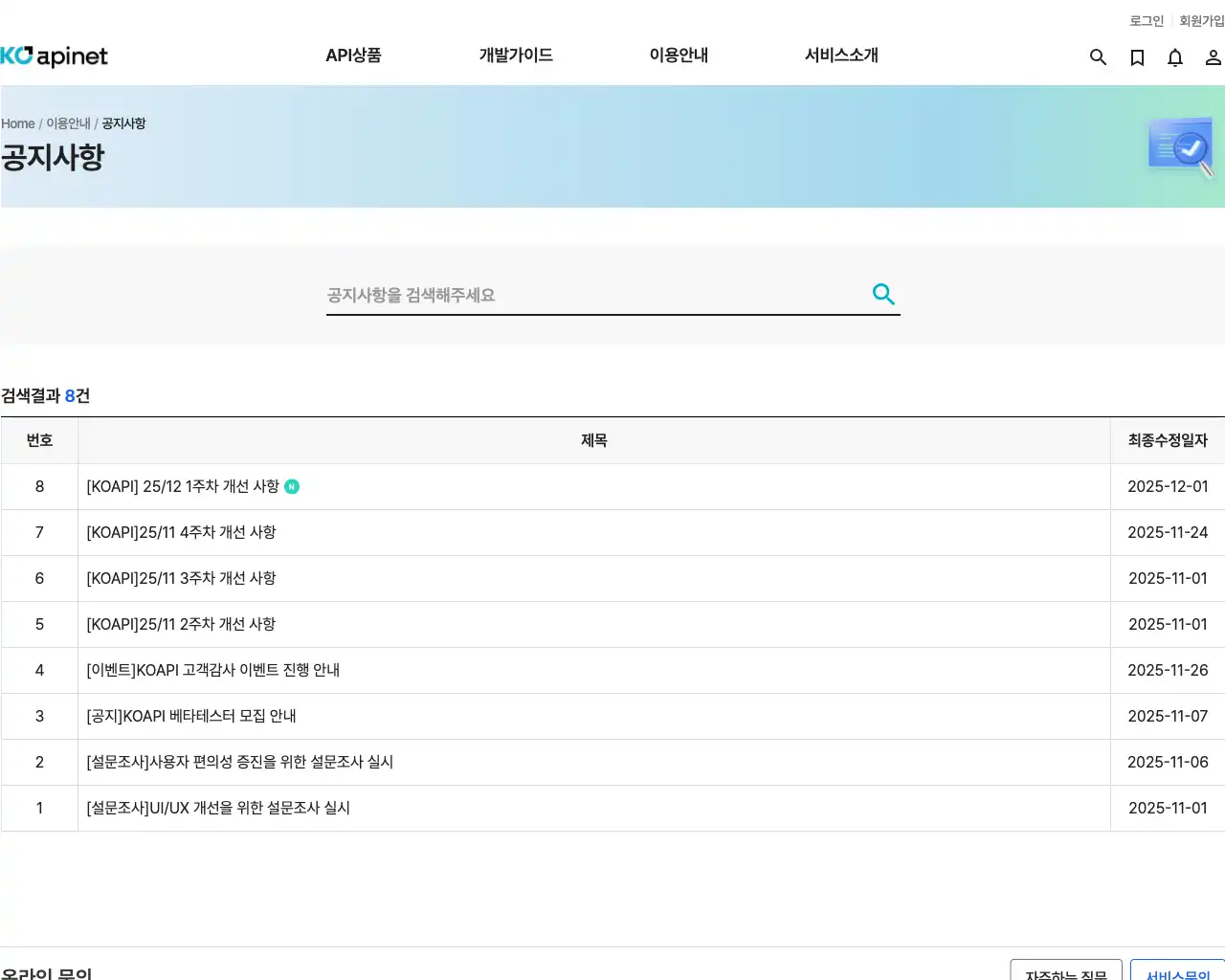Image resolution: width=1225 pixels, height=980 pixels.
Task: Open the notification bell icon
Action: point(1174,57)
